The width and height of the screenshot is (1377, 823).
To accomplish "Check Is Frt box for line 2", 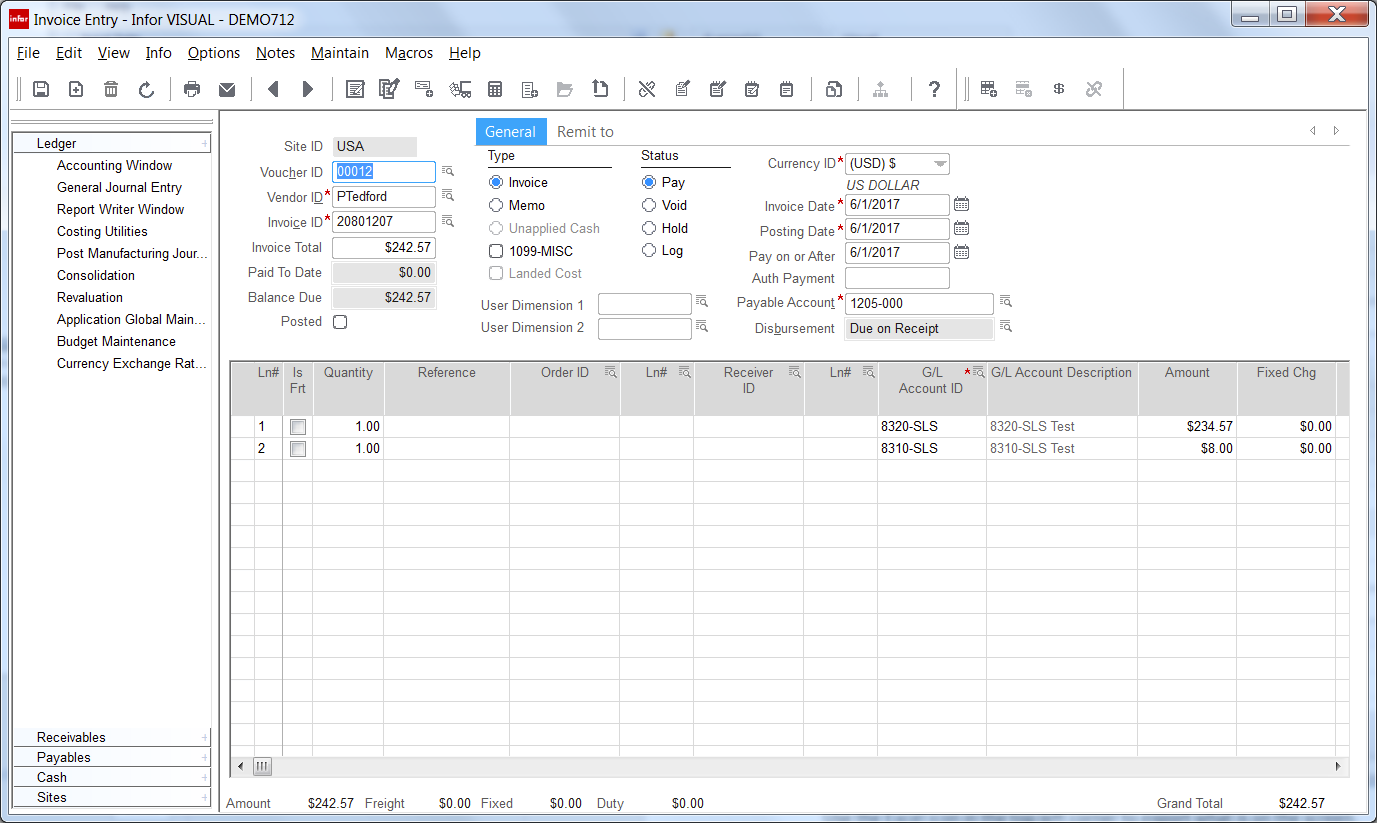I will click(x=298, y=449).
